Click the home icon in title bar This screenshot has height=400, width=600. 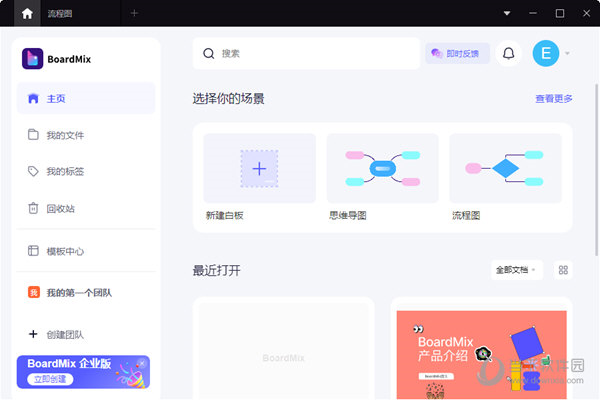click(x=27, y=13)
